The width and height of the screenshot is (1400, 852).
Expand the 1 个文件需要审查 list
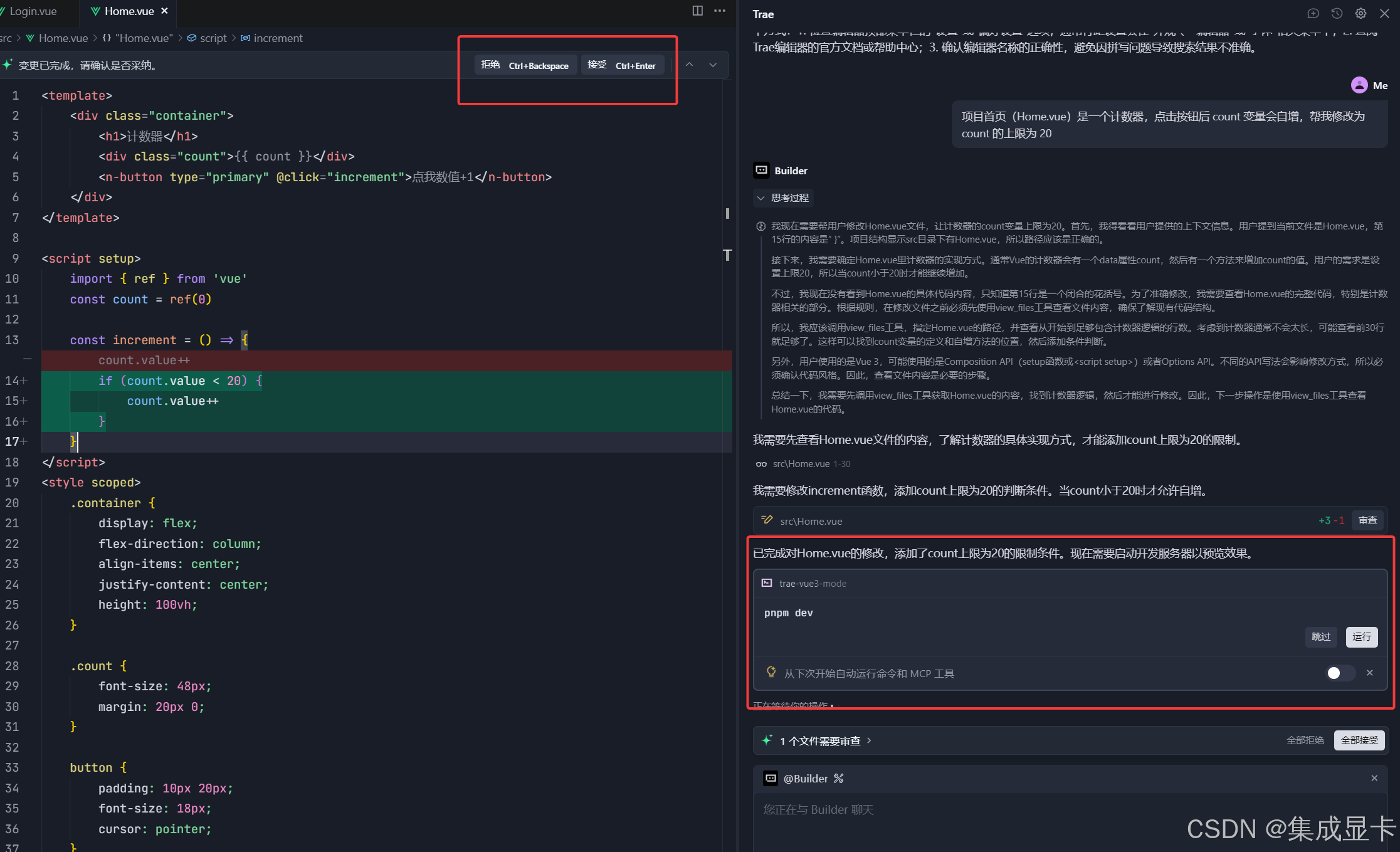point(826,741)
